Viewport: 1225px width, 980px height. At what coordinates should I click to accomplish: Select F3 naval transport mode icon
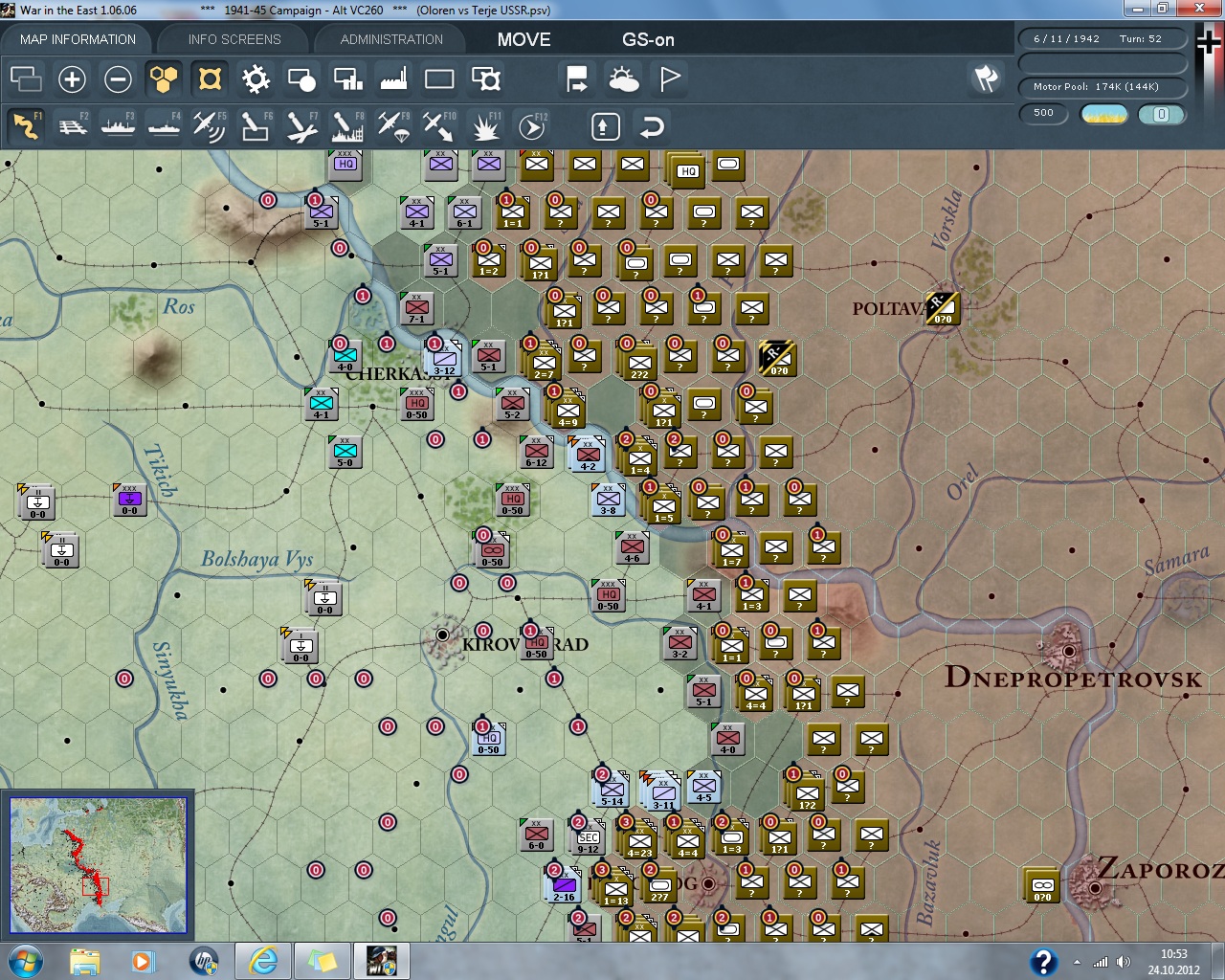click(118, 126)
